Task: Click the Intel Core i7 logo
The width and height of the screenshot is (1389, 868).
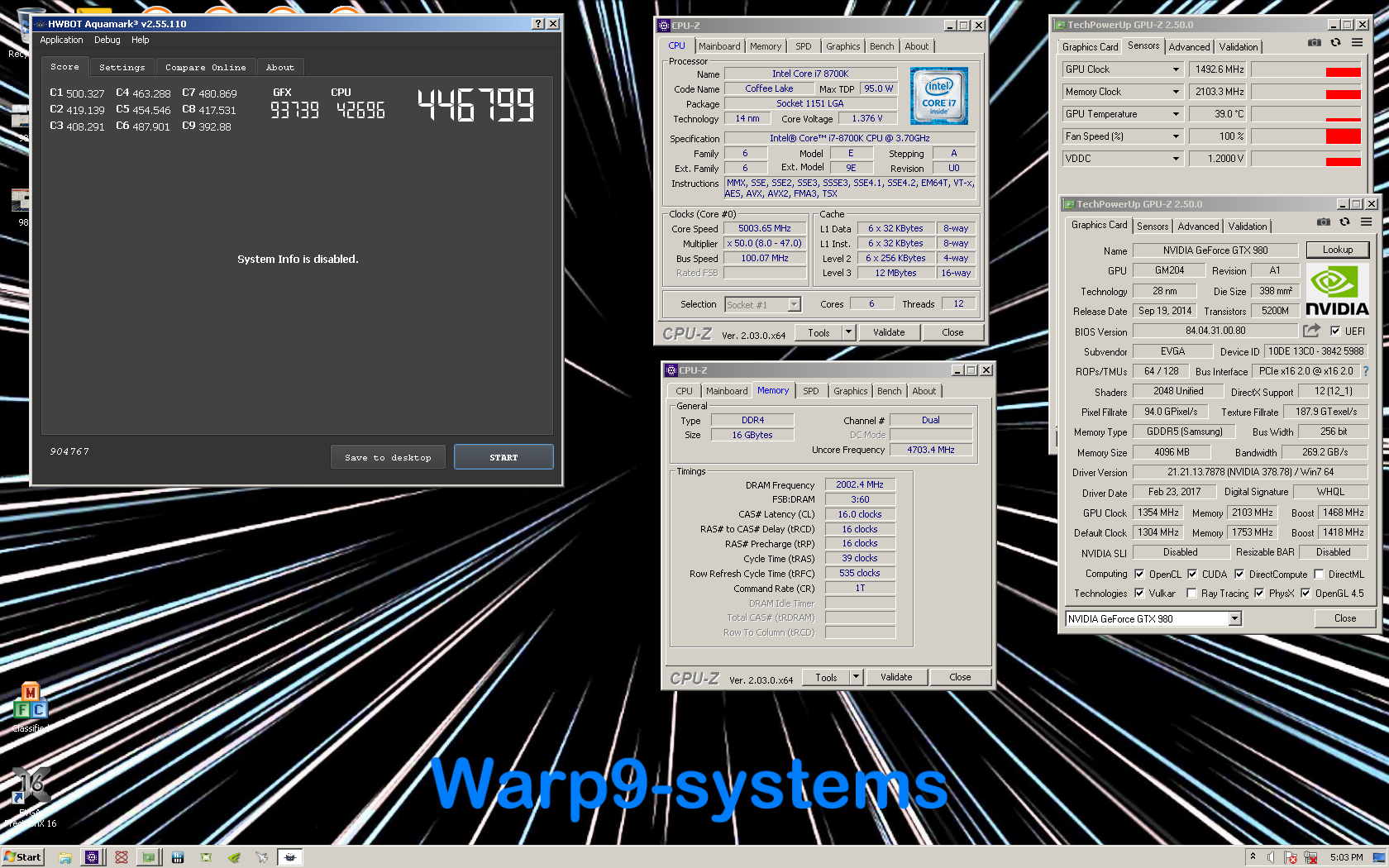Action: point(938,97)
